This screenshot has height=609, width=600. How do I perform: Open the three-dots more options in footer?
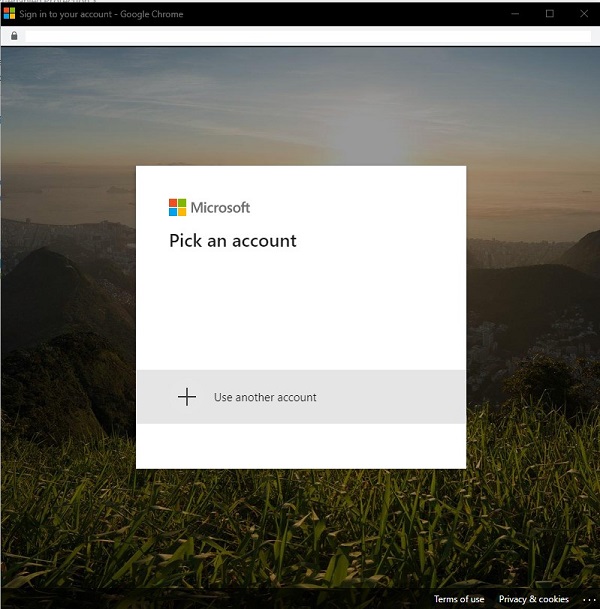click(589, 600)
